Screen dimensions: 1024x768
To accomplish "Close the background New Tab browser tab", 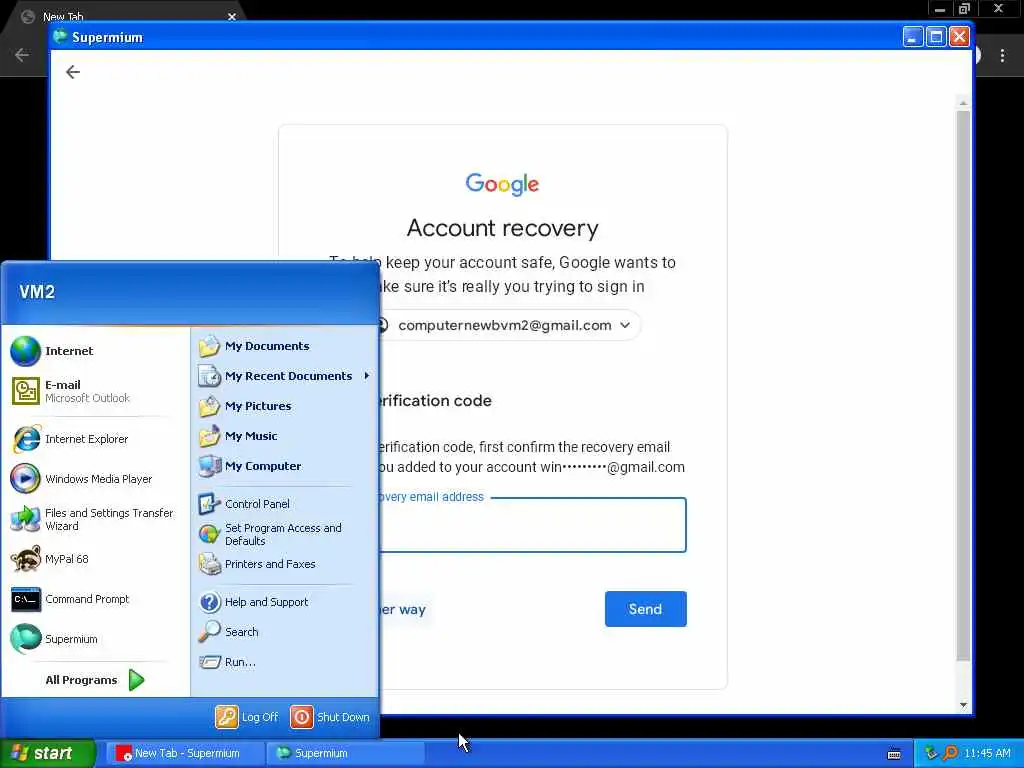I will pos(232,17).
